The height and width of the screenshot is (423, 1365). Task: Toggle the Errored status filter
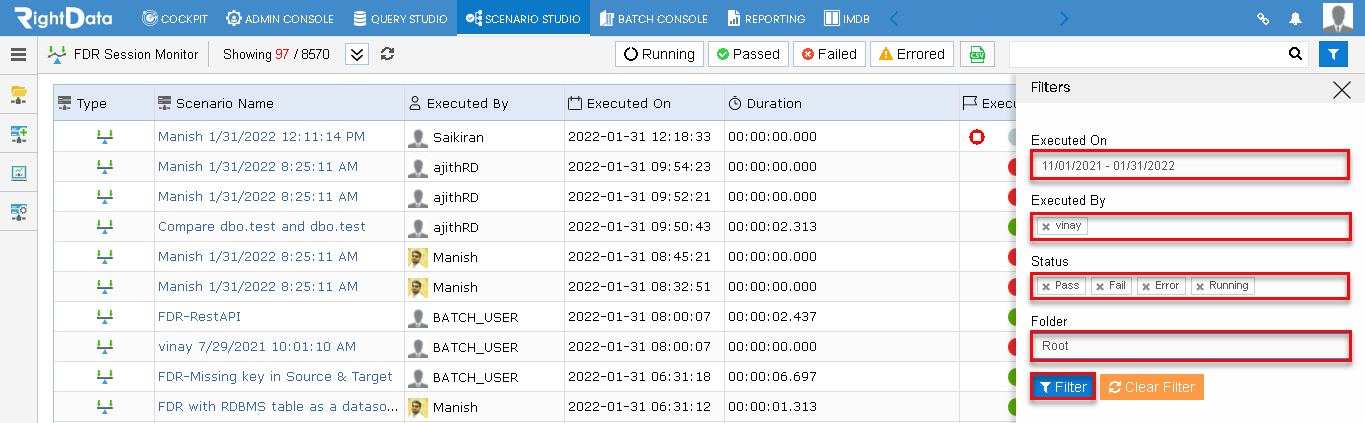[911, 54]
